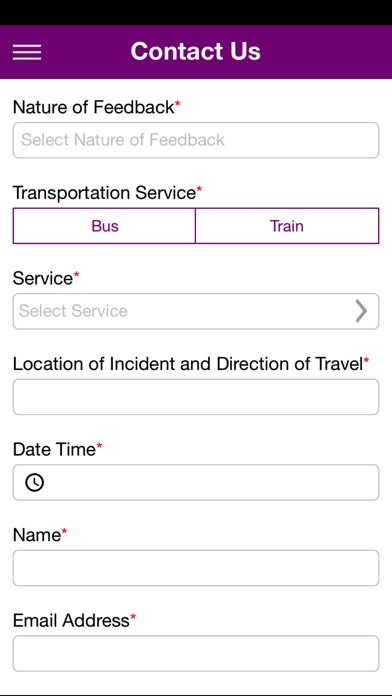
Task: Select Train as transportation service
Action: (x=287, y=226)
